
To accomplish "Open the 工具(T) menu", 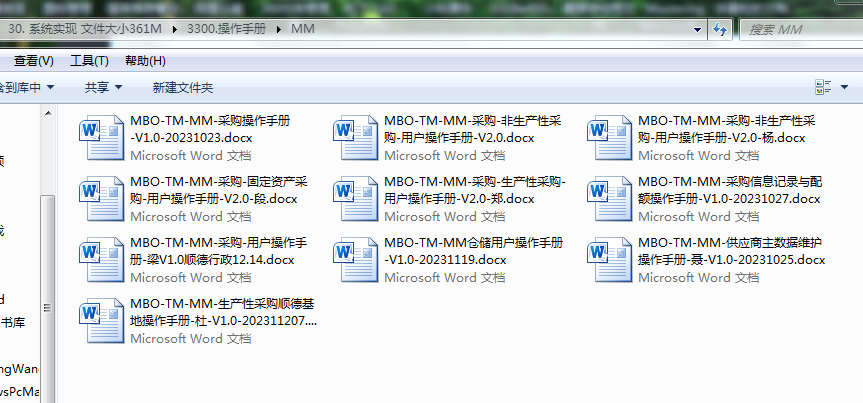I will (89, 61).
